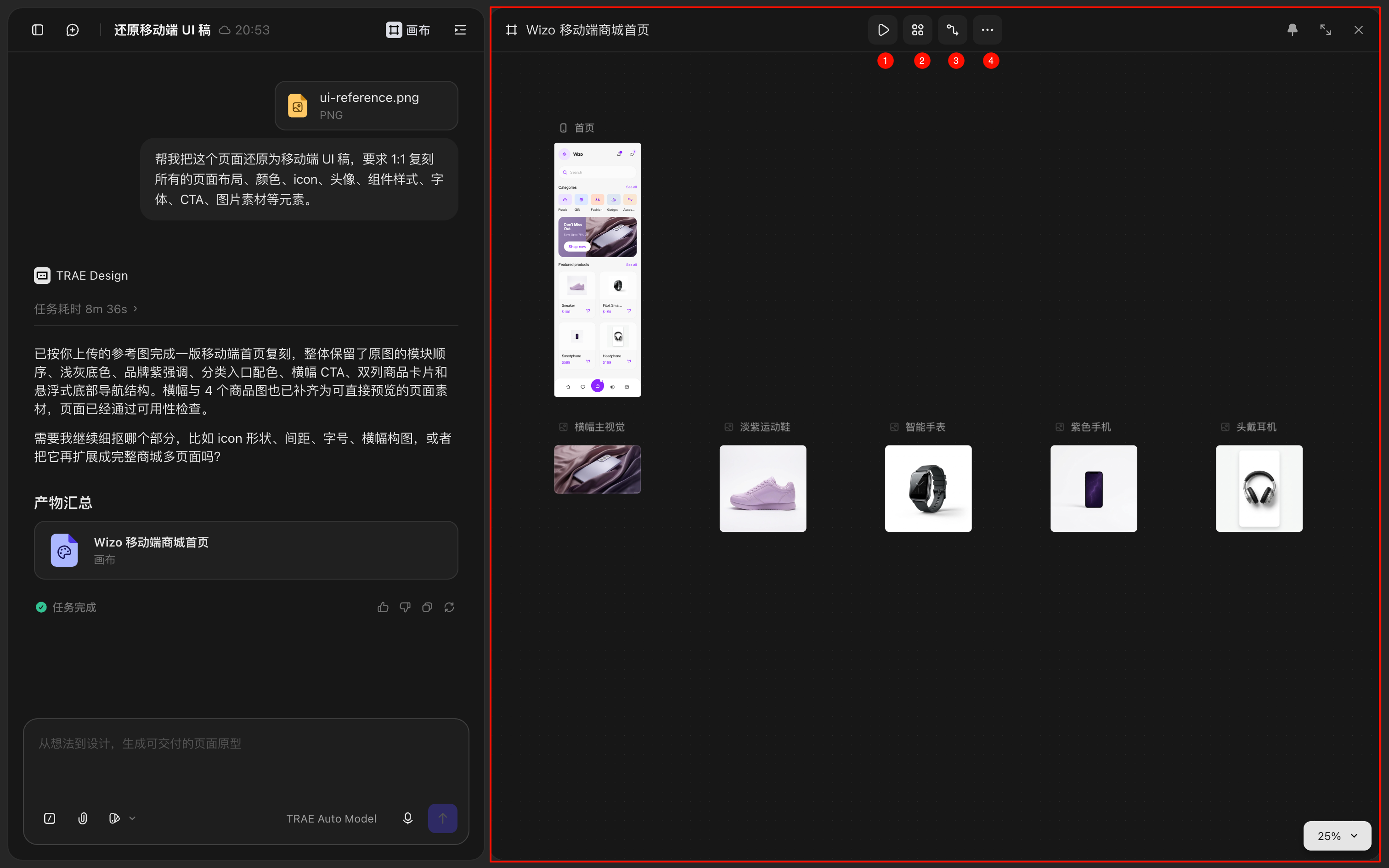Attach a file using the paperclip icon

[x=83, y=818]
